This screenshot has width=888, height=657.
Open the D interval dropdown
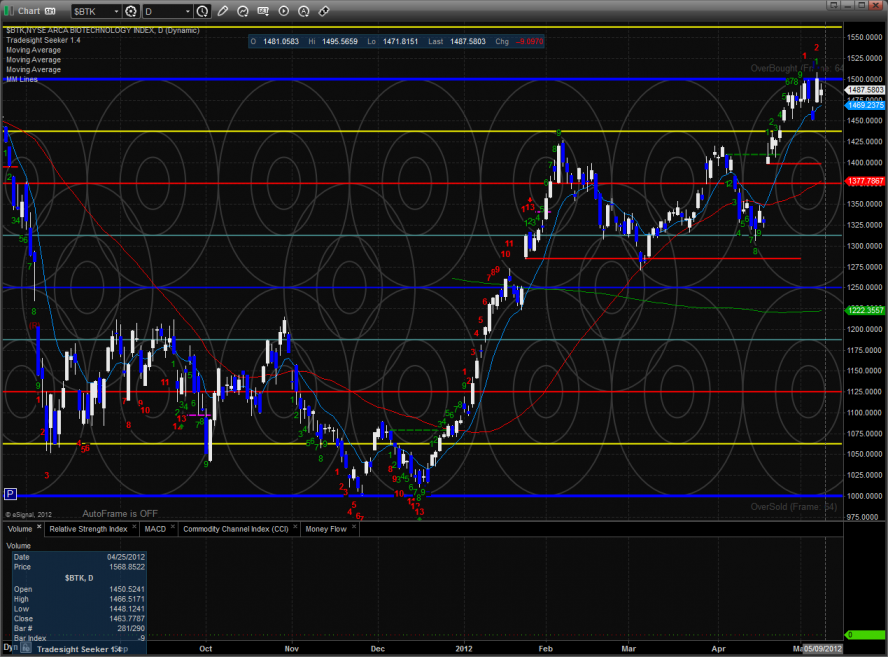(x=187, y=11)
